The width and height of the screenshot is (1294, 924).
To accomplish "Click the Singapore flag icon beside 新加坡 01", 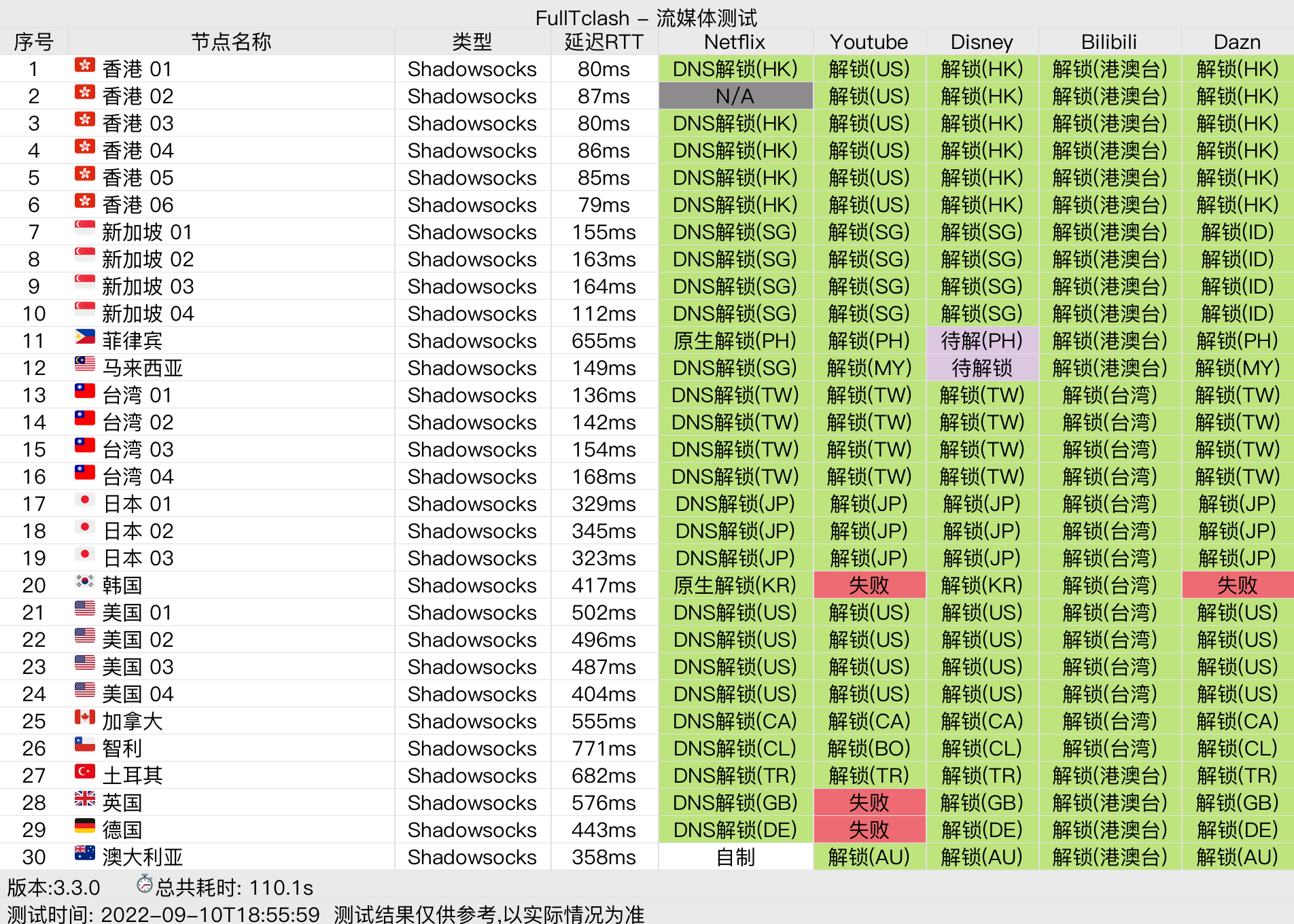I will [x=85, y=228].
